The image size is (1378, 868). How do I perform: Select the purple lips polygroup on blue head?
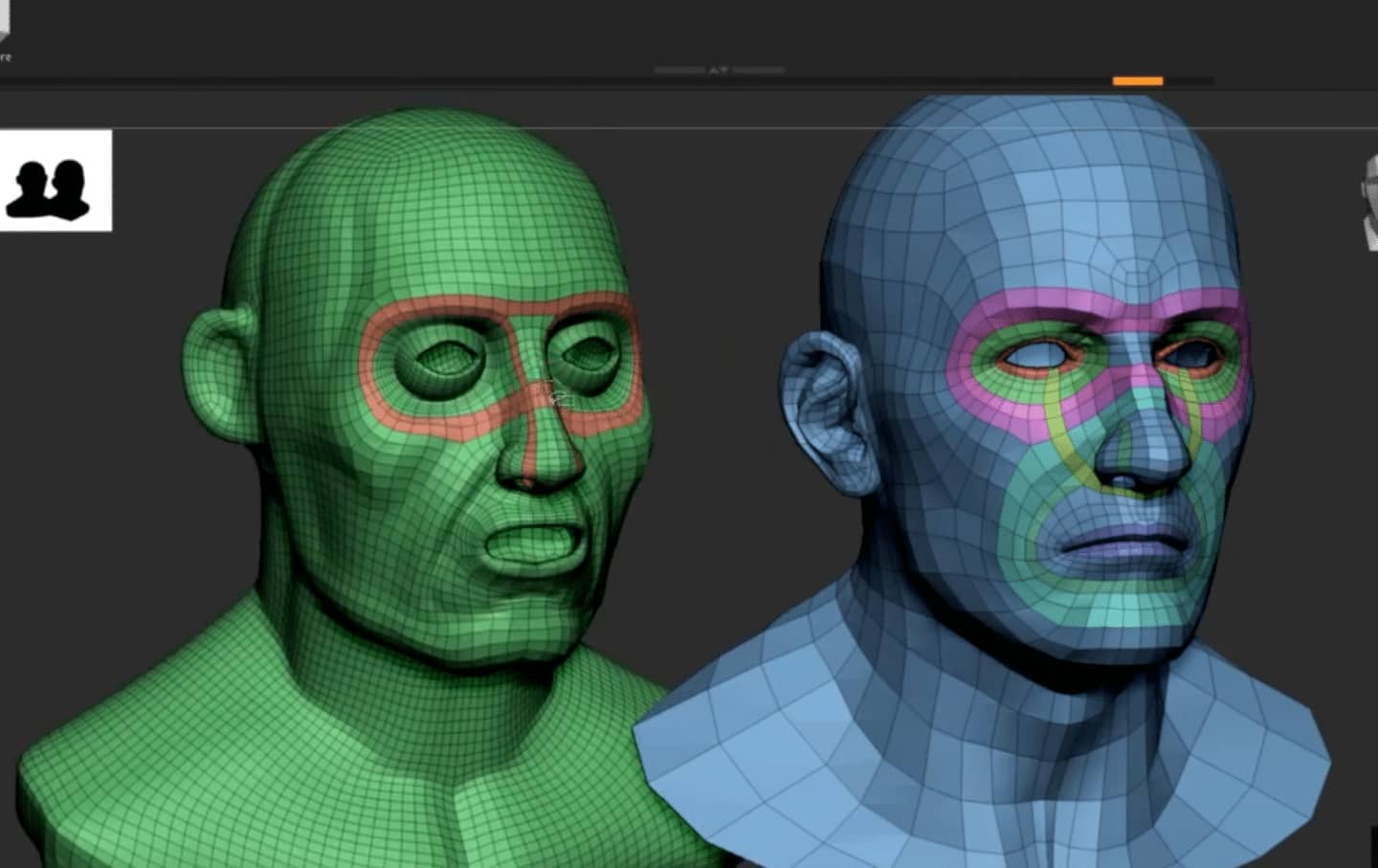pos(1122,543)
